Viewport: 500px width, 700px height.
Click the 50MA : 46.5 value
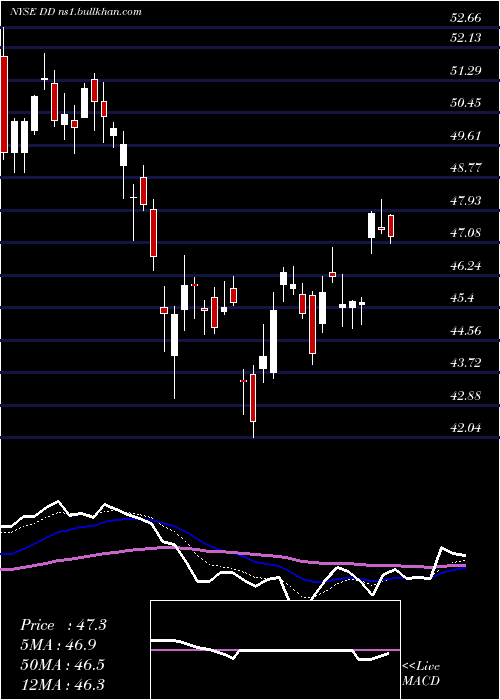pos(62,664)
